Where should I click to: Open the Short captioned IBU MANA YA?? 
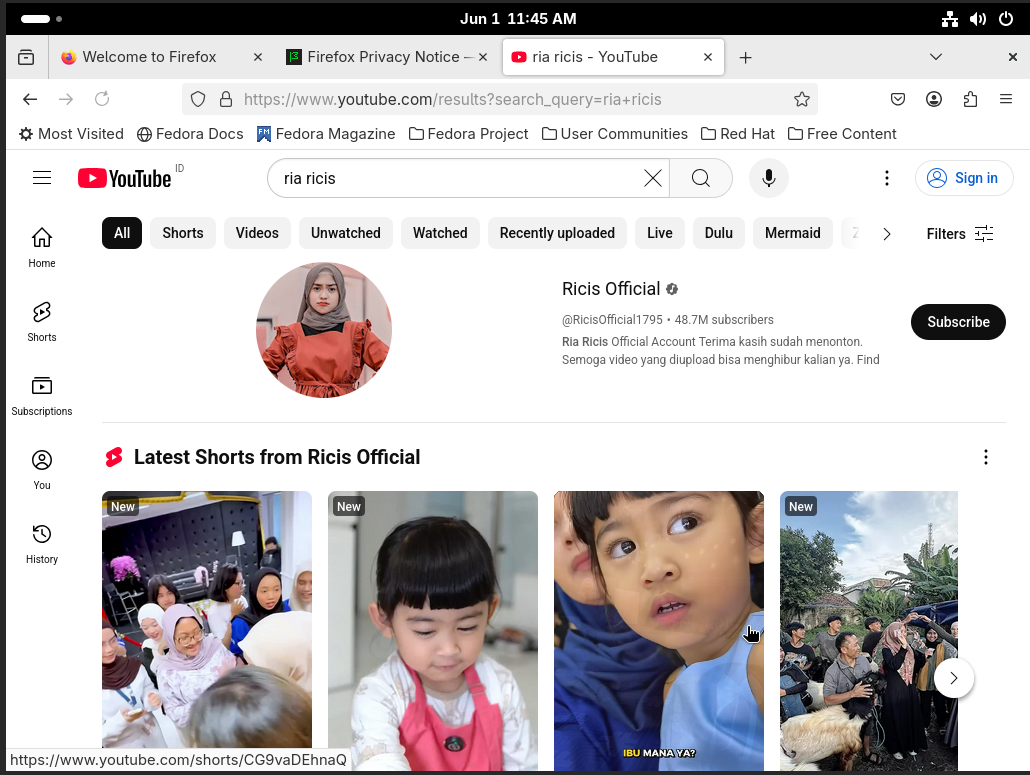click(x=659, y=631)
